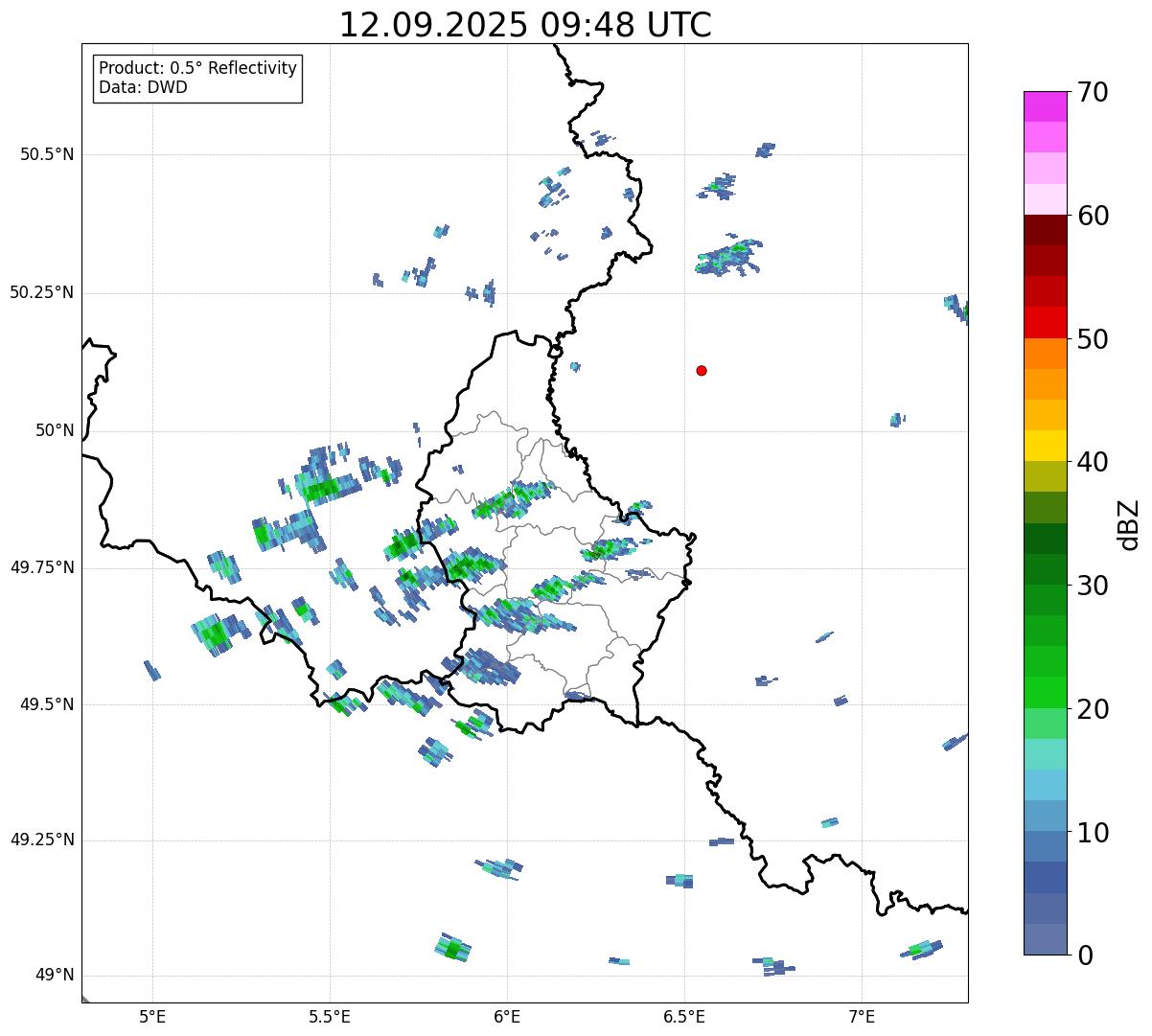This screenshot has width=1152, height=1036.
Task: Click the dark maroon colorbar segment below 60
Action: click(x=1045, y=230)
